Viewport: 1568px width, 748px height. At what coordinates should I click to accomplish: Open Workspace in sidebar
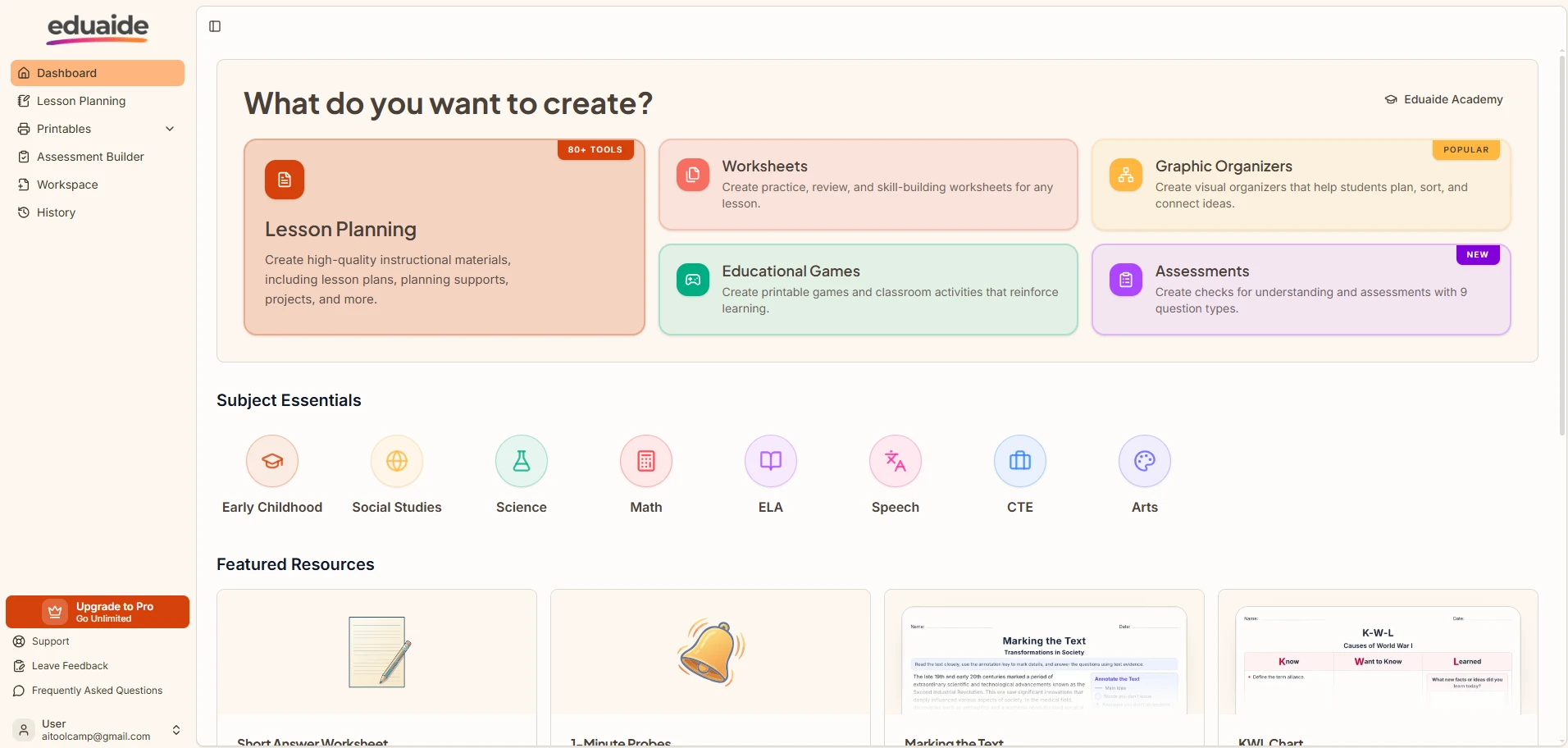tap(98, 185)
